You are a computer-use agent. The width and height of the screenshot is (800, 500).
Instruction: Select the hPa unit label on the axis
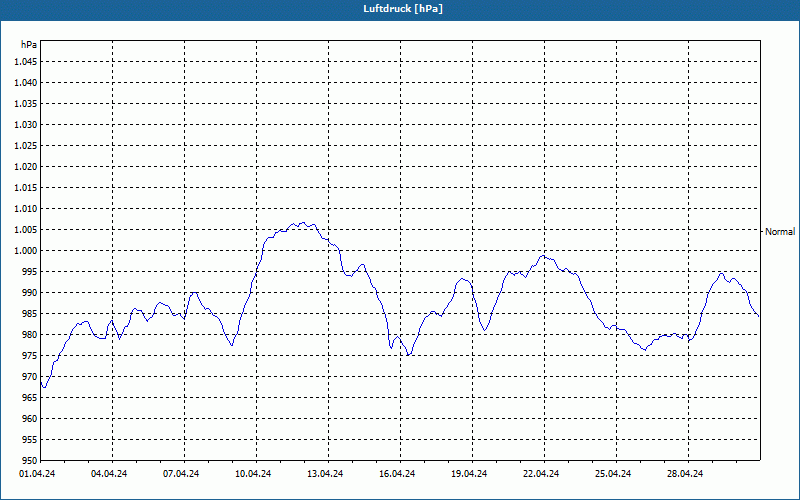point(29,45)
